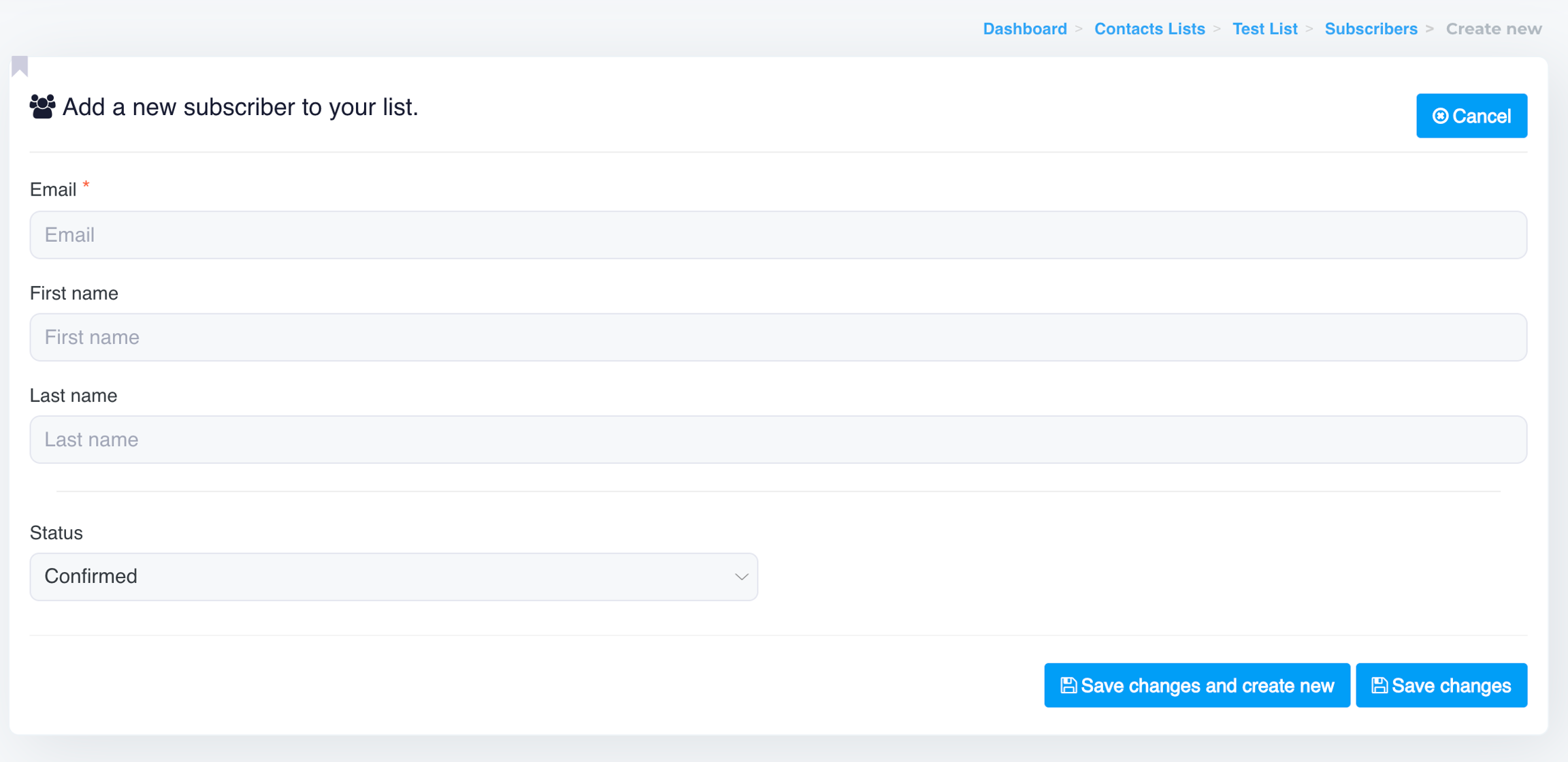This screenshot has height=762, width=1568.
Task: Focus the Email input field
Action: (x=778, y=235)
